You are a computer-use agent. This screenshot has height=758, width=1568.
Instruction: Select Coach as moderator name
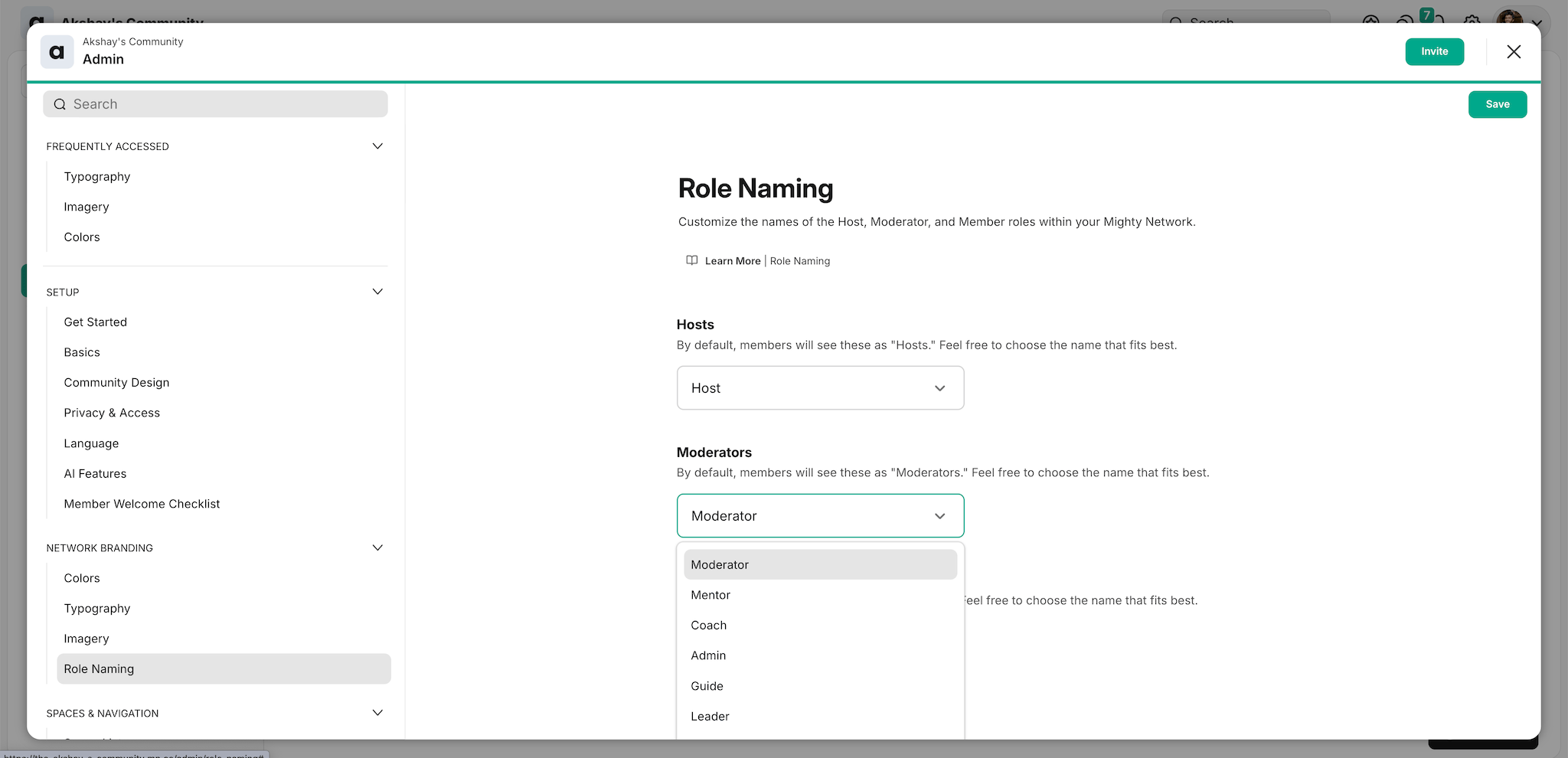(x=708, y=626)
